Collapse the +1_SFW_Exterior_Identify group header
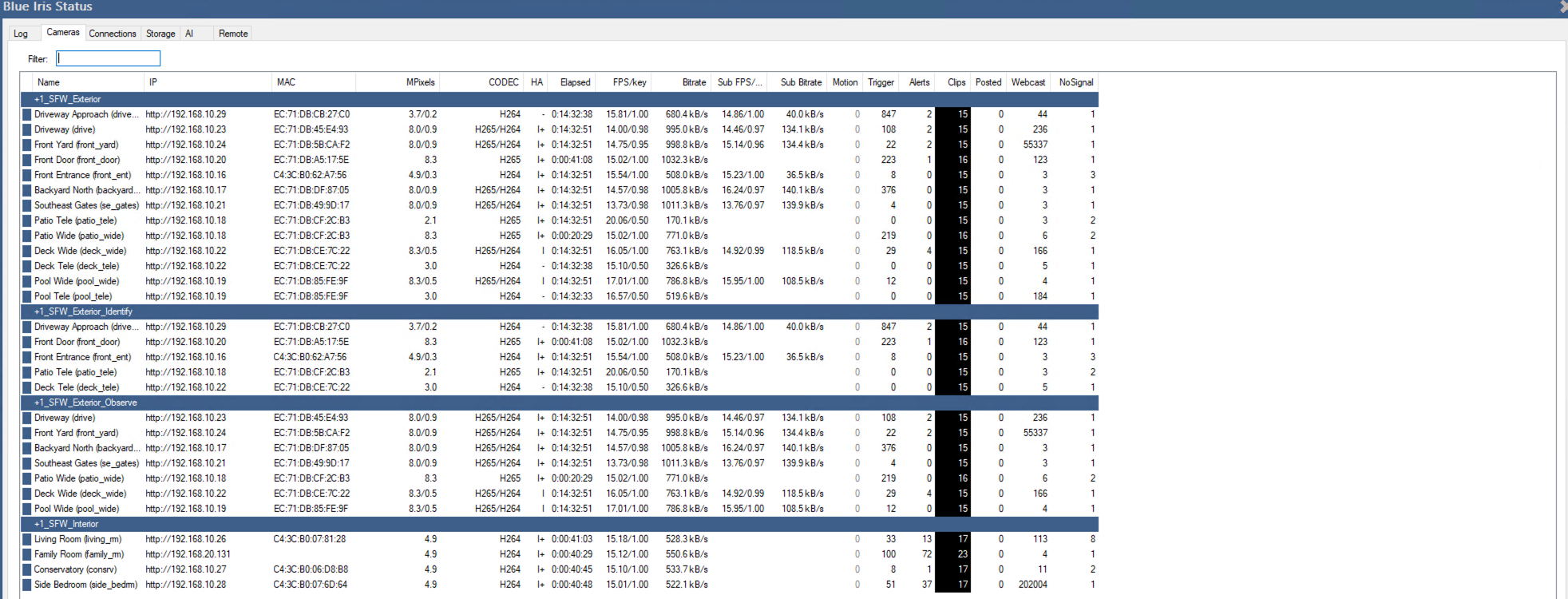 (559, 311)
